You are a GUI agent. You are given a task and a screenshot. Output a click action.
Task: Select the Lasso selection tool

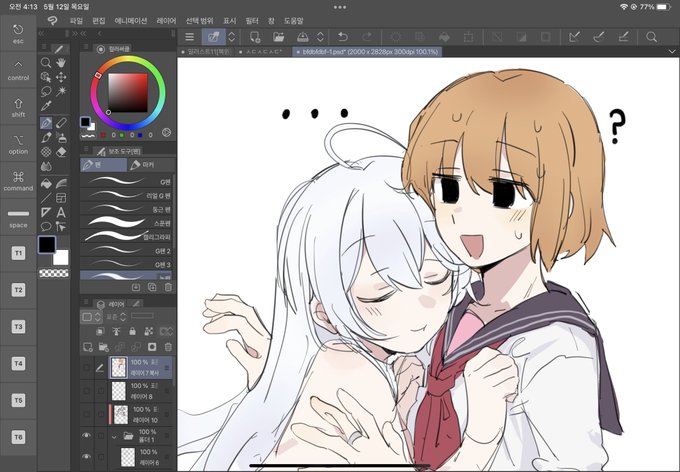coord(46,92)
